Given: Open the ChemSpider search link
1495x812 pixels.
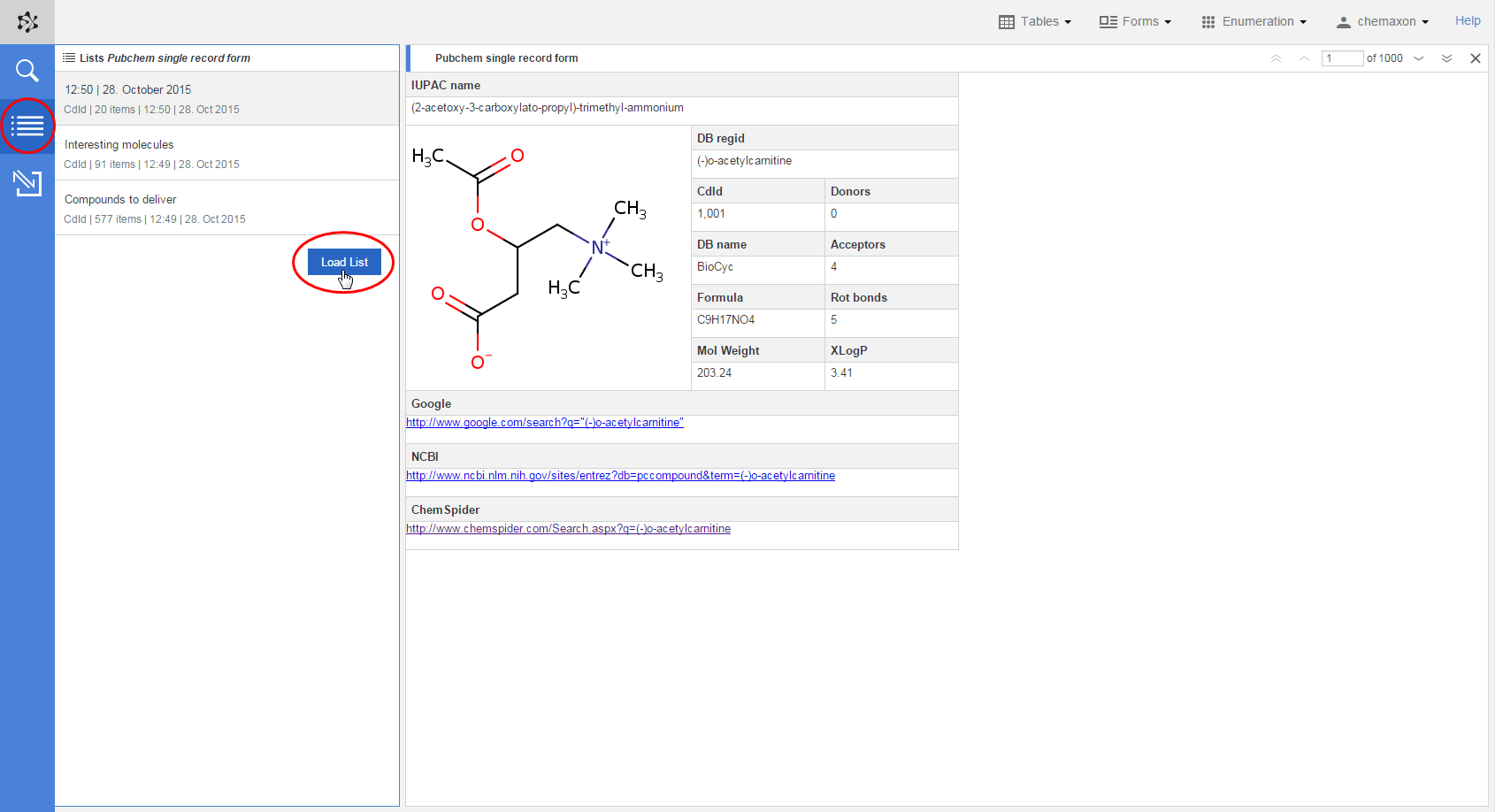Looking at the screenshot, I should tap(568, 529).
